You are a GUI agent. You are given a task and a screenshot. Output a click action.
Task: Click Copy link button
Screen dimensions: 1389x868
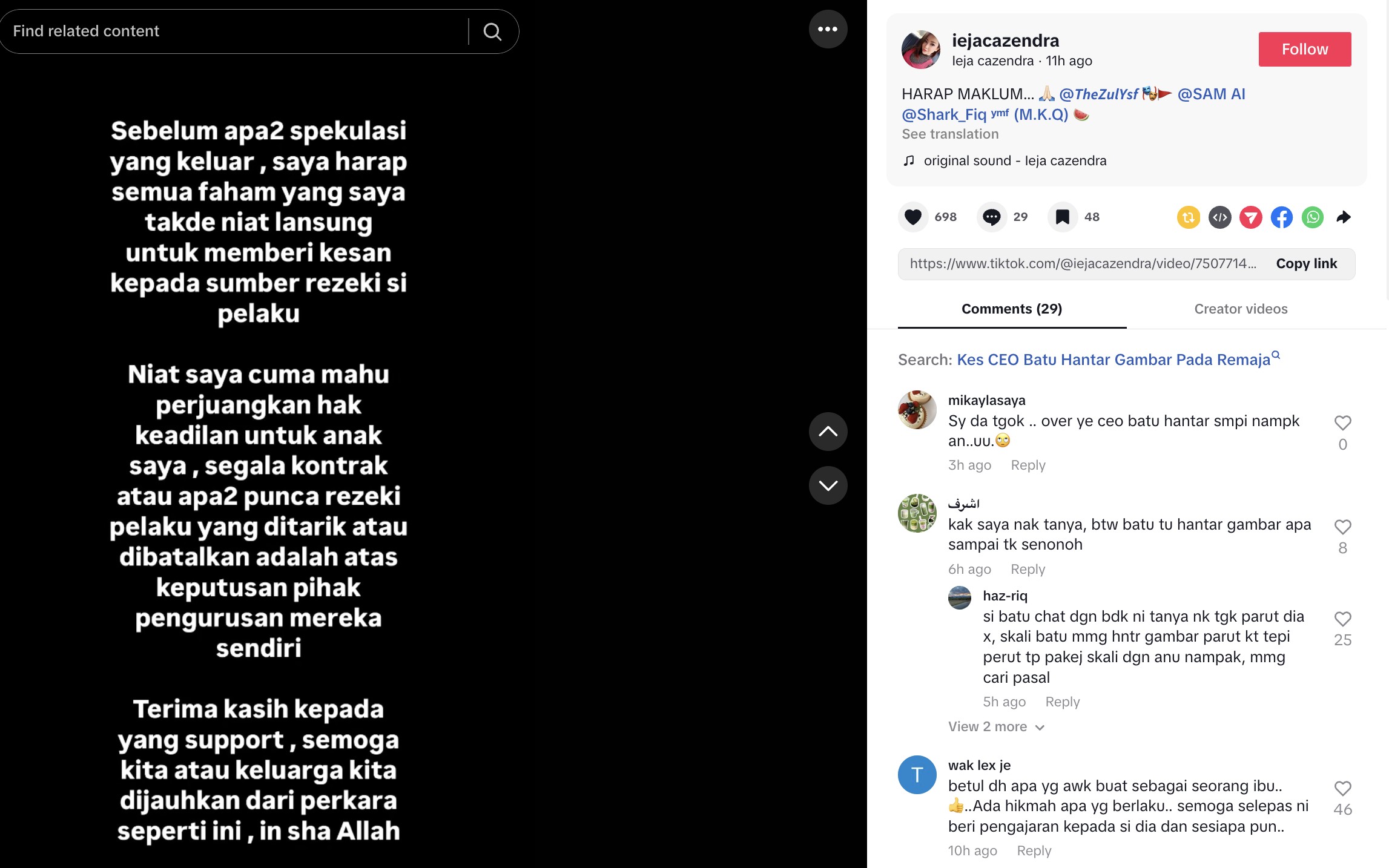[1306, 263]
